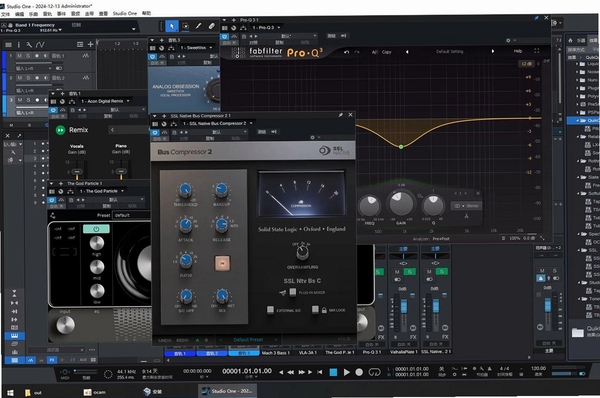Arm record on track 2
This screenshot has width=600, height=398.
click(37, 78)
